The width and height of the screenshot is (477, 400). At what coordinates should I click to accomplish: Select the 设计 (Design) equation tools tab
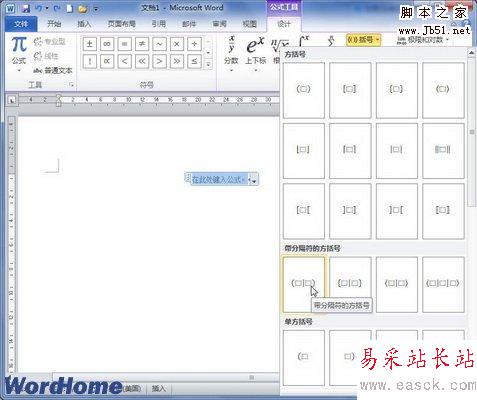pyautogui.click(x=284, y=24)
